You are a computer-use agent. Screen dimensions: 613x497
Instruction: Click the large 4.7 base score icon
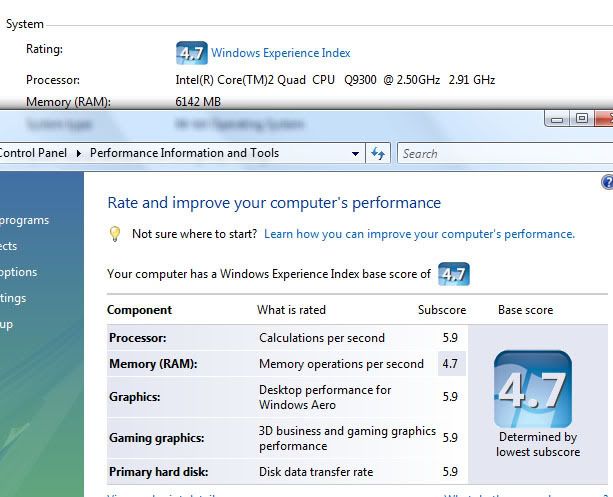coord(532,389)
